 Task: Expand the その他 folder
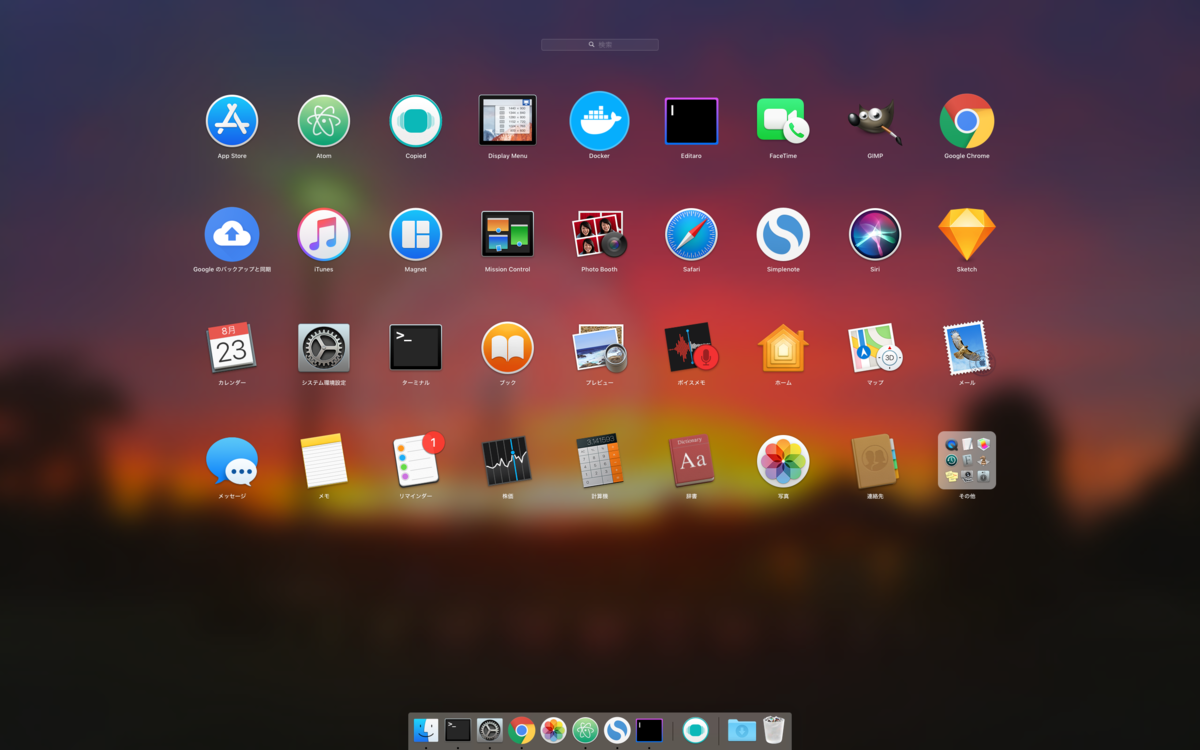967,460
